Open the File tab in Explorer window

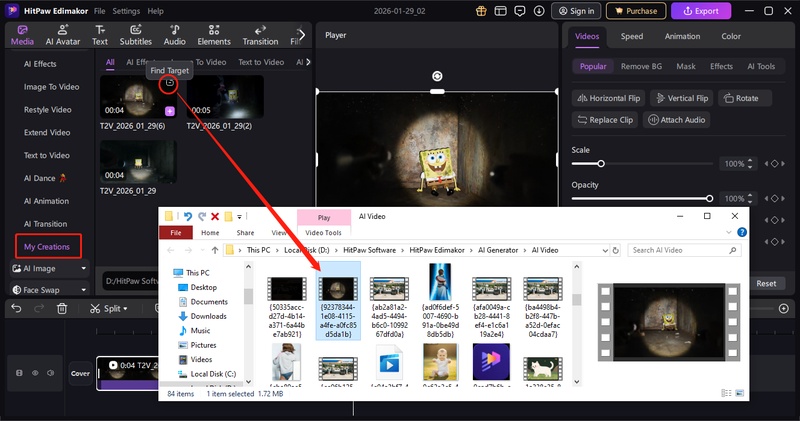tap(176, 233)
